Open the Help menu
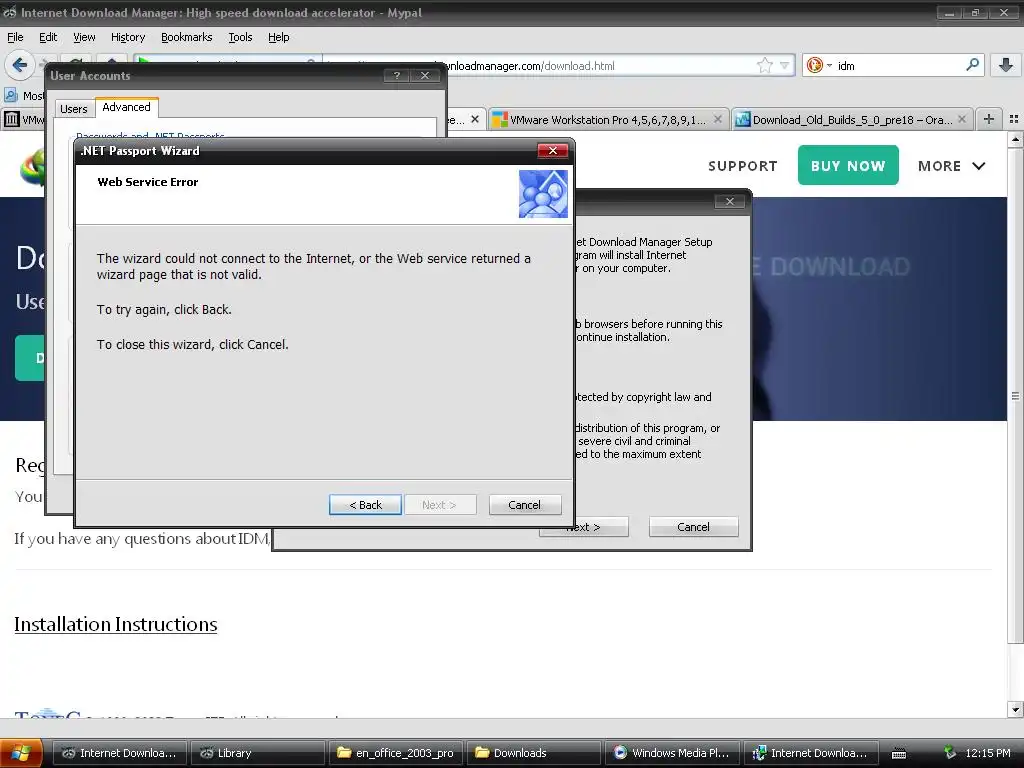 (279, 37)
